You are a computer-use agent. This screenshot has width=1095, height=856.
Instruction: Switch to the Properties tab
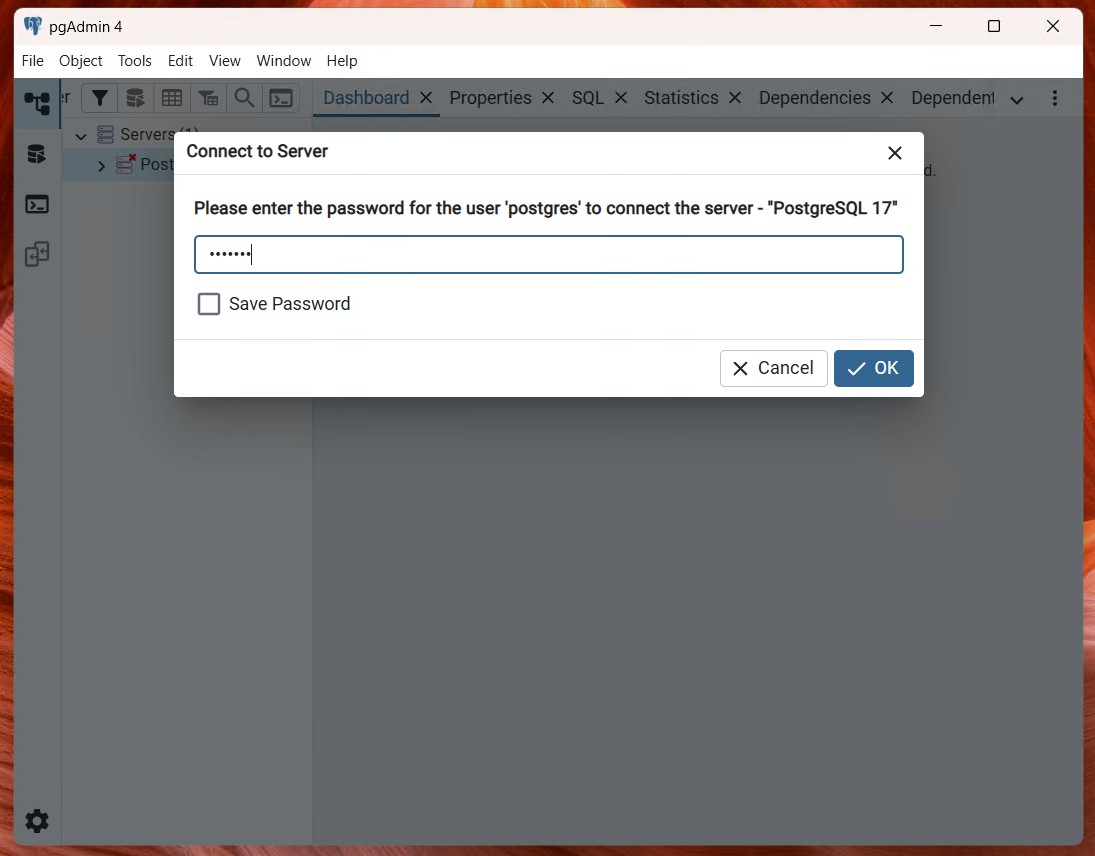tap(490, 98)
